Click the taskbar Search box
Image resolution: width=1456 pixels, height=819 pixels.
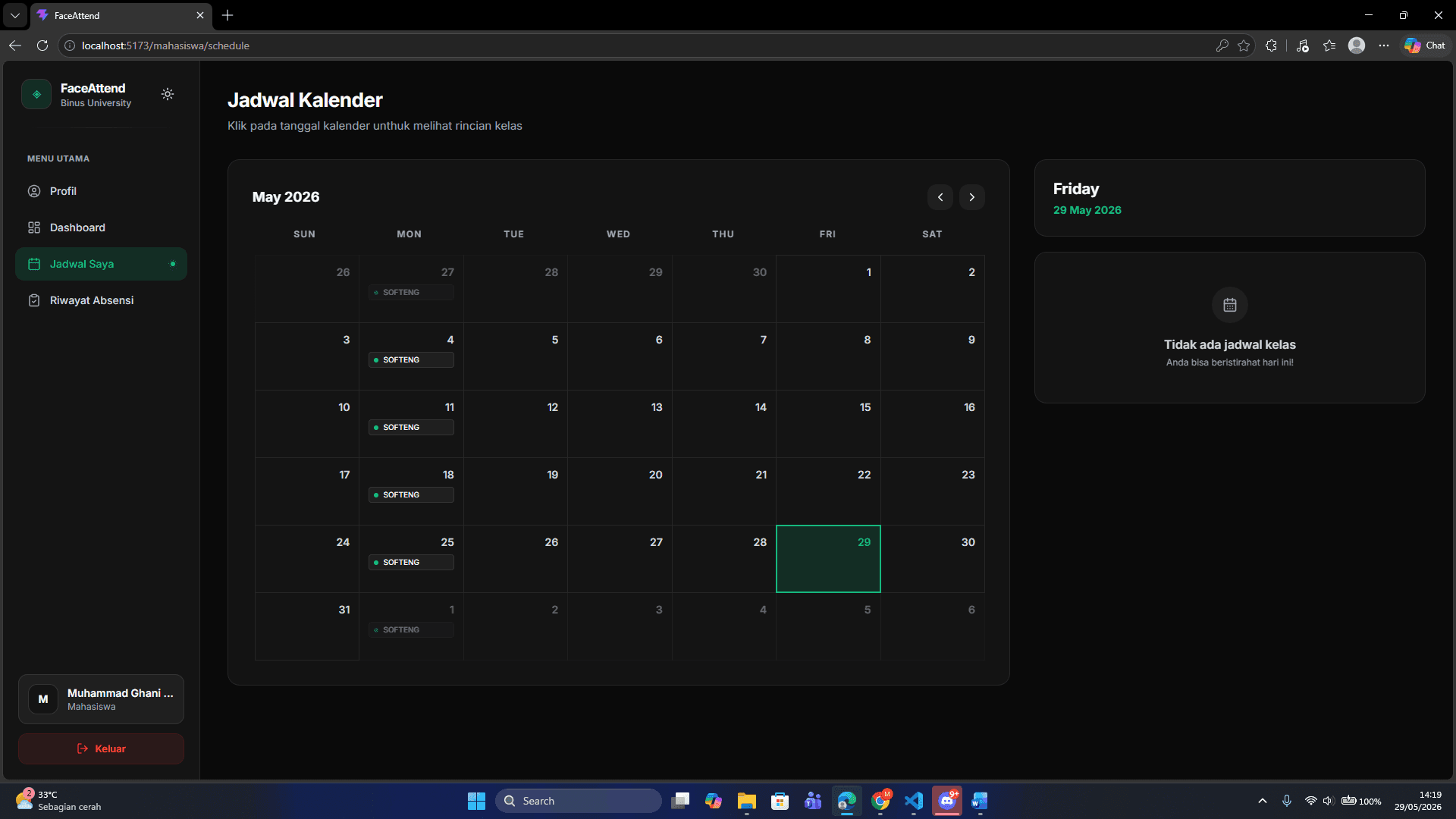tap(579, 801)
